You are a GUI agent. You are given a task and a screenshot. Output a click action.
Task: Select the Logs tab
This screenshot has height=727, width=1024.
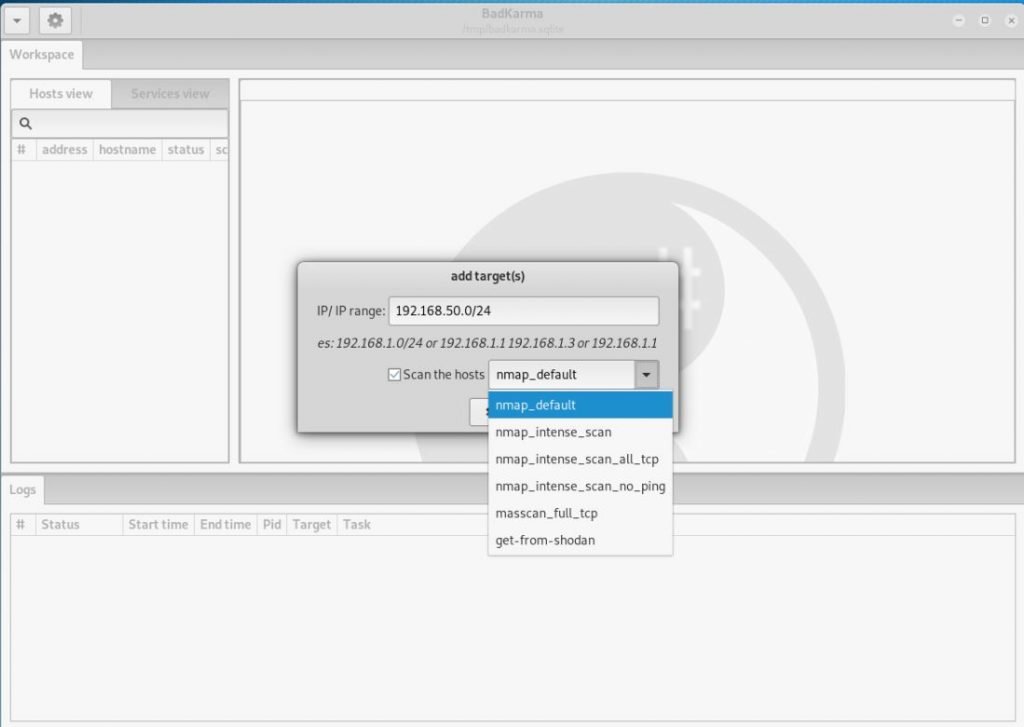23,490
